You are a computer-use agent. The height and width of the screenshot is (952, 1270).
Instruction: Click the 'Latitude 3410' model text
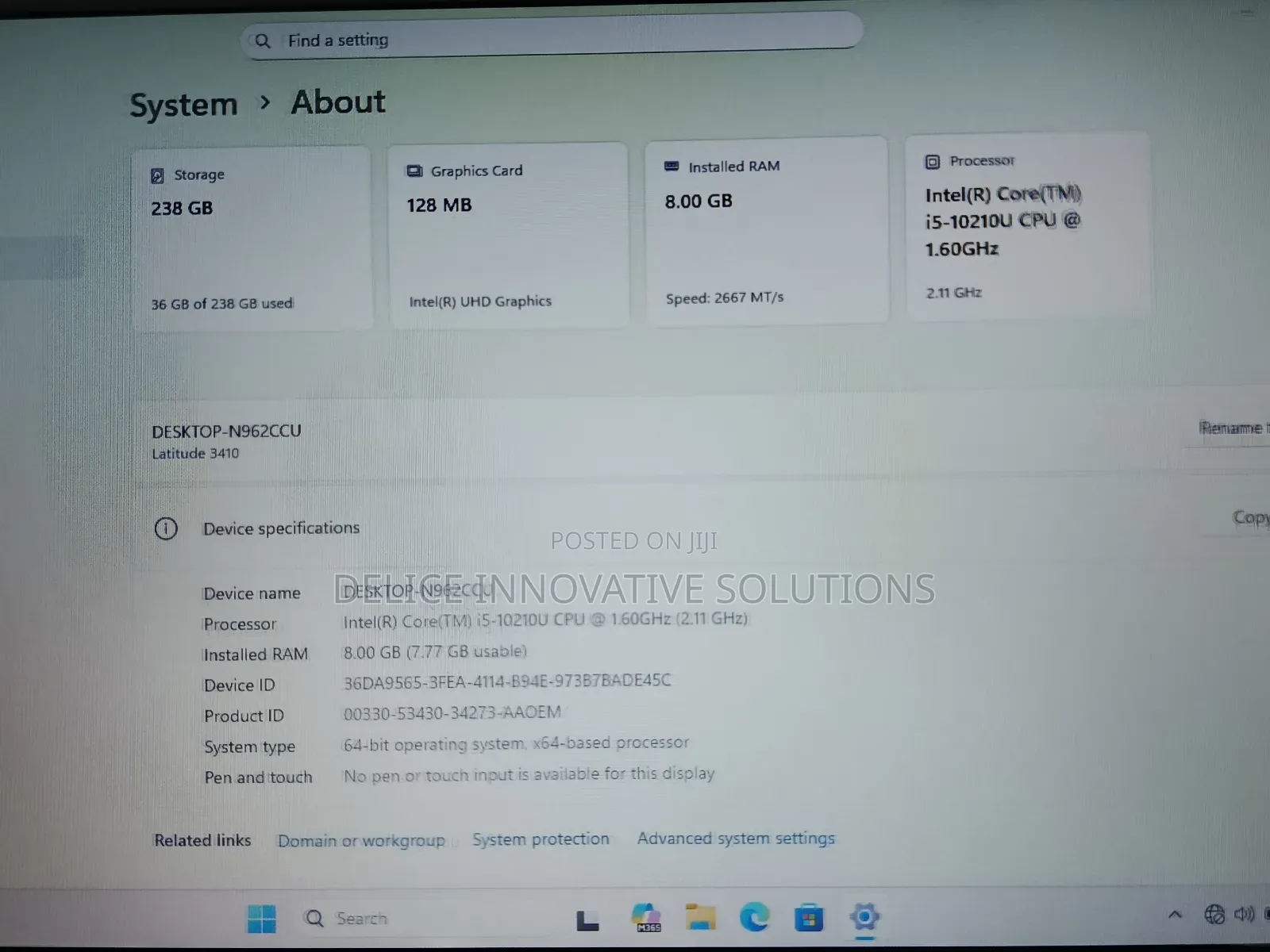pyautogui.click(x=195, y=454)
